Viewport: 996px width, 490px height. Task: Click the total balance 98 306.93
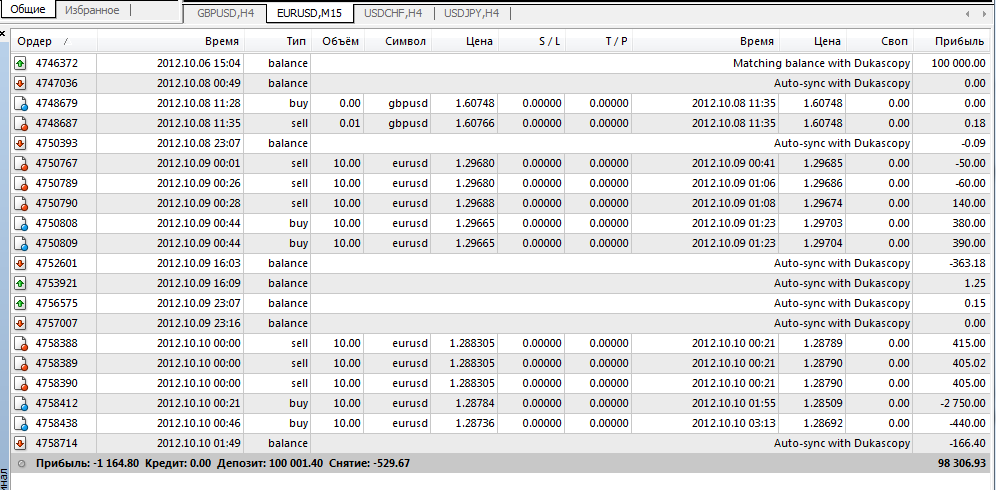tap(962, 463)
